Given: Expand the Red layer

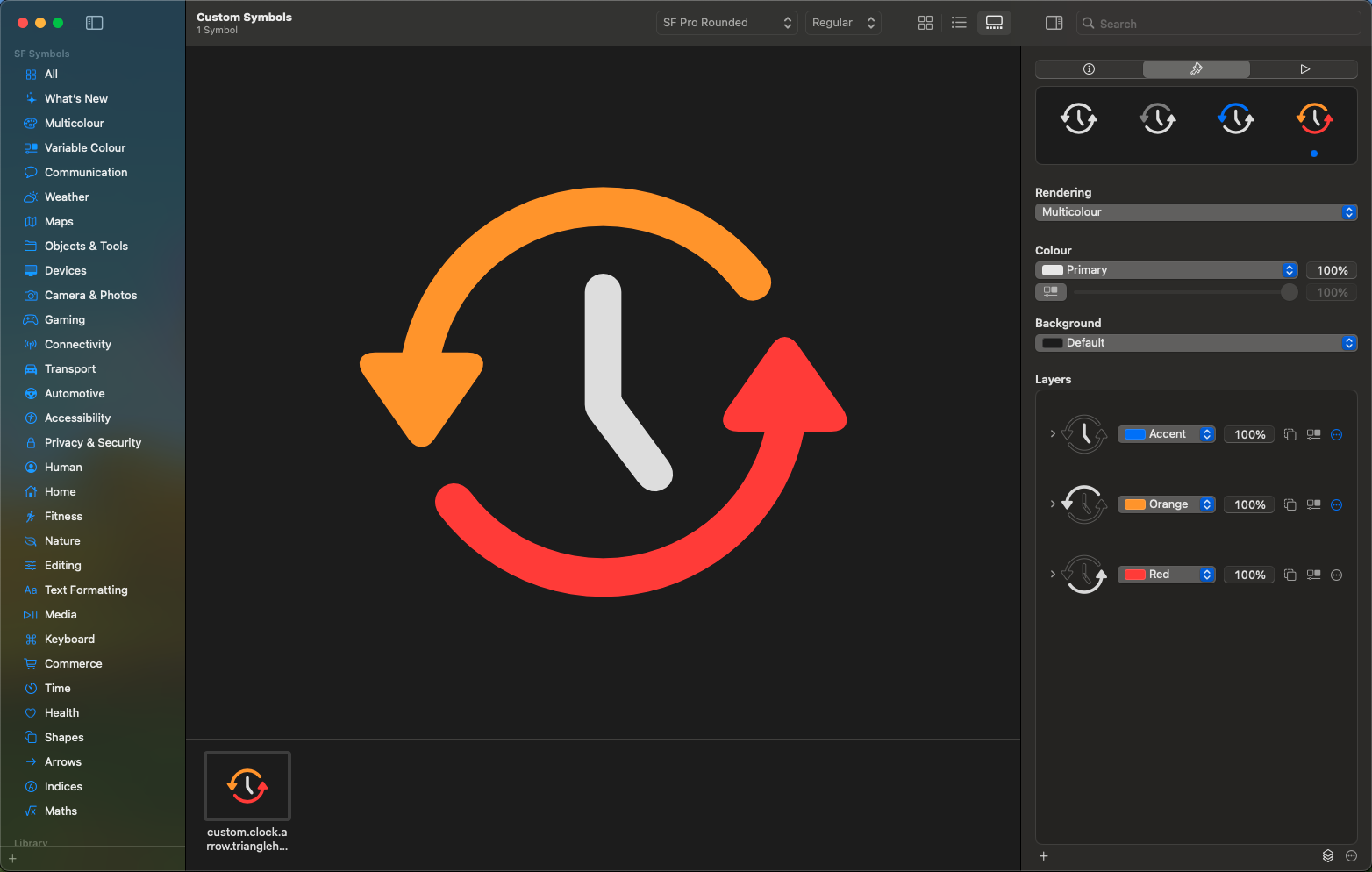Looking at the screenshot, I should pyautogui.click(x=1053, y=575).
